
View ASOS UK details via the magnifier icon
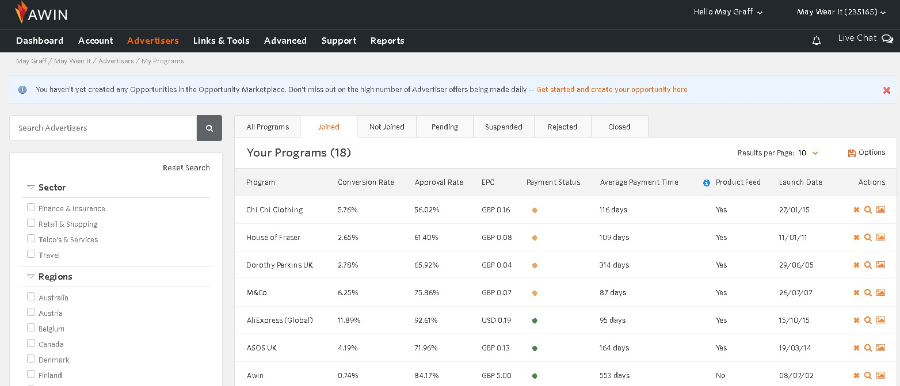pyautogui.click(x=868, y=348)
